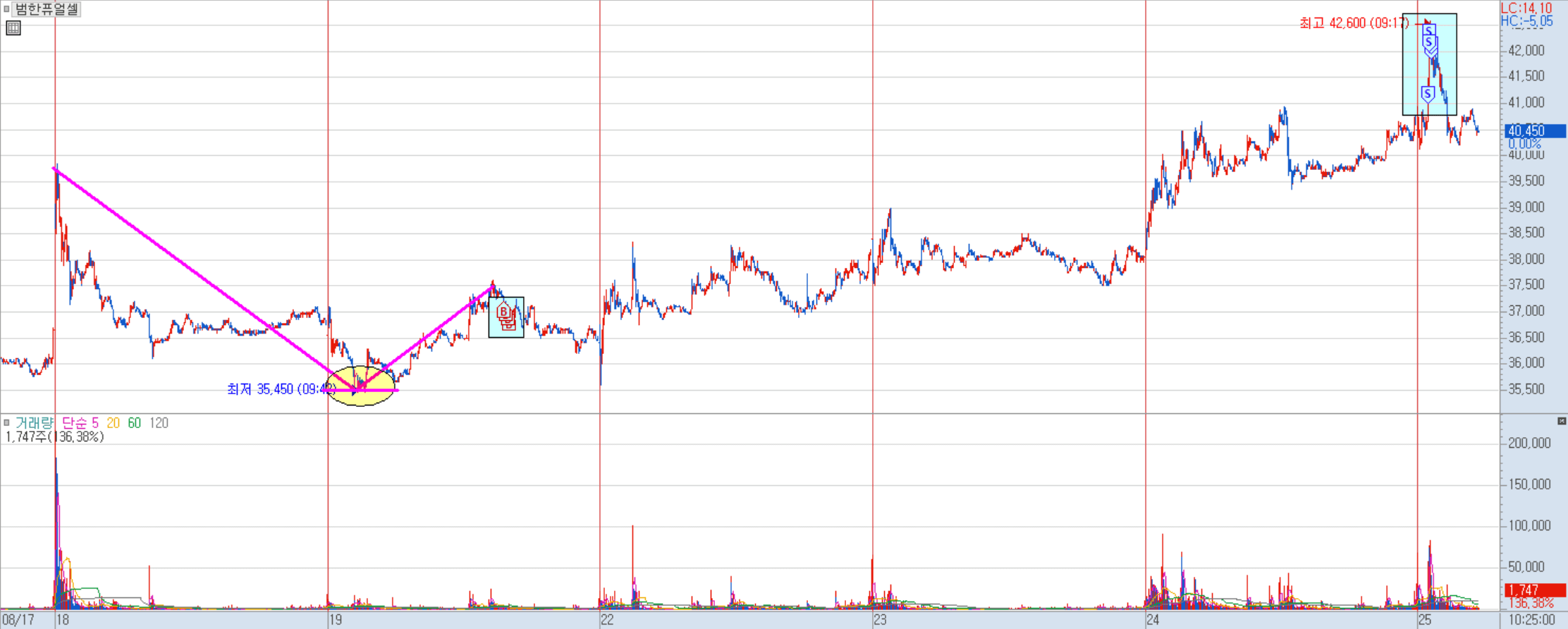Click the LC:14.10 indicator

(1526, 8)
